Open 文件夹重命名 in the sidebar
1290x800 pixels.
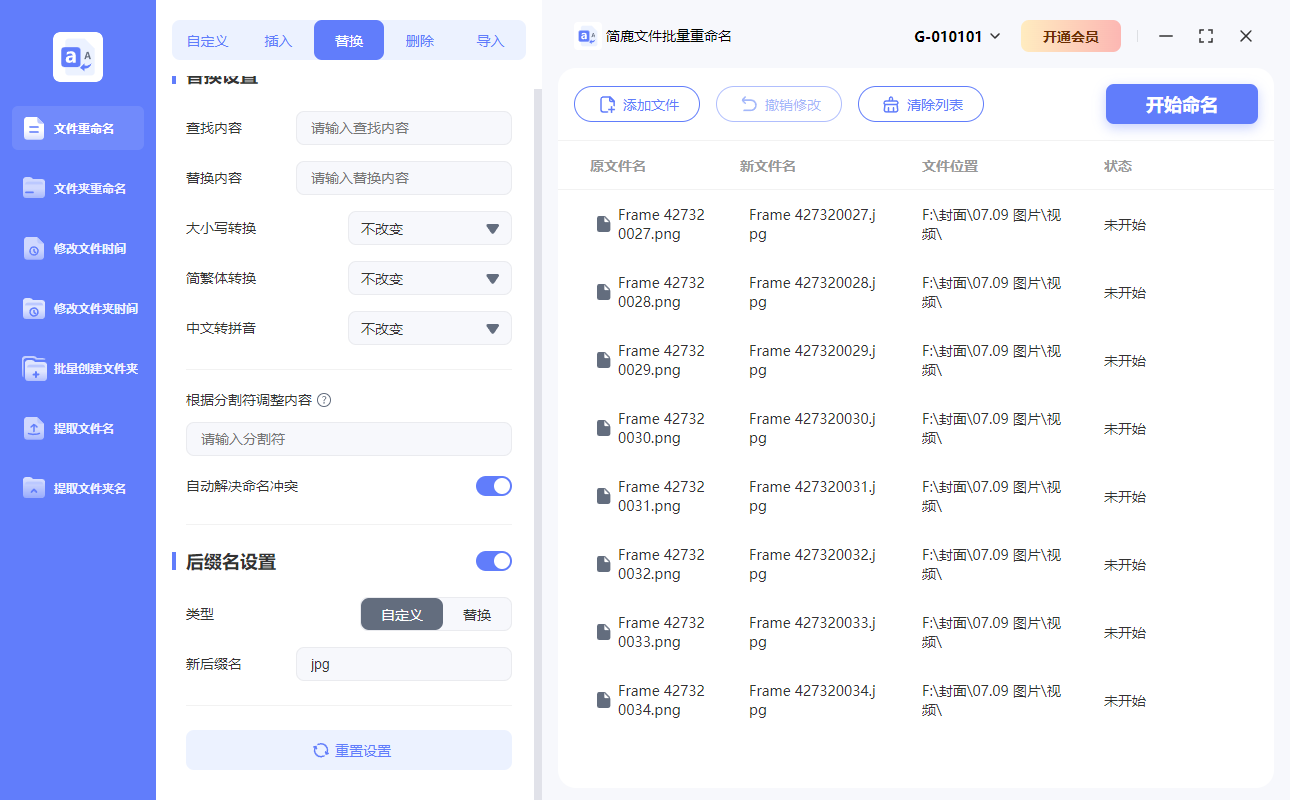78,188
